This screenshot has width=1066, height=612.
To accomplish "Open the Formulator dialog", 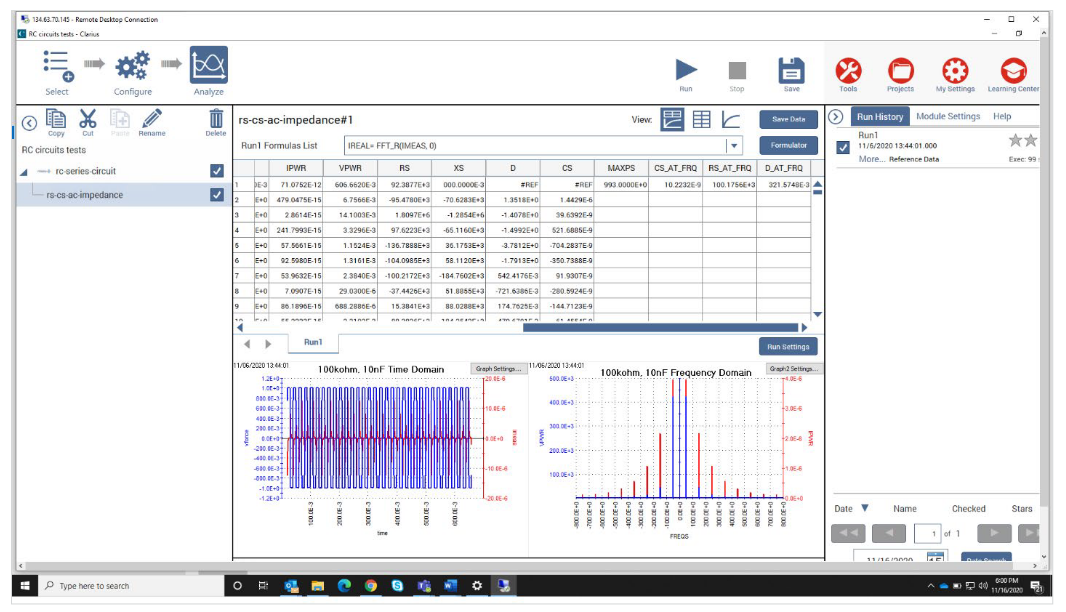I will 789,144.
